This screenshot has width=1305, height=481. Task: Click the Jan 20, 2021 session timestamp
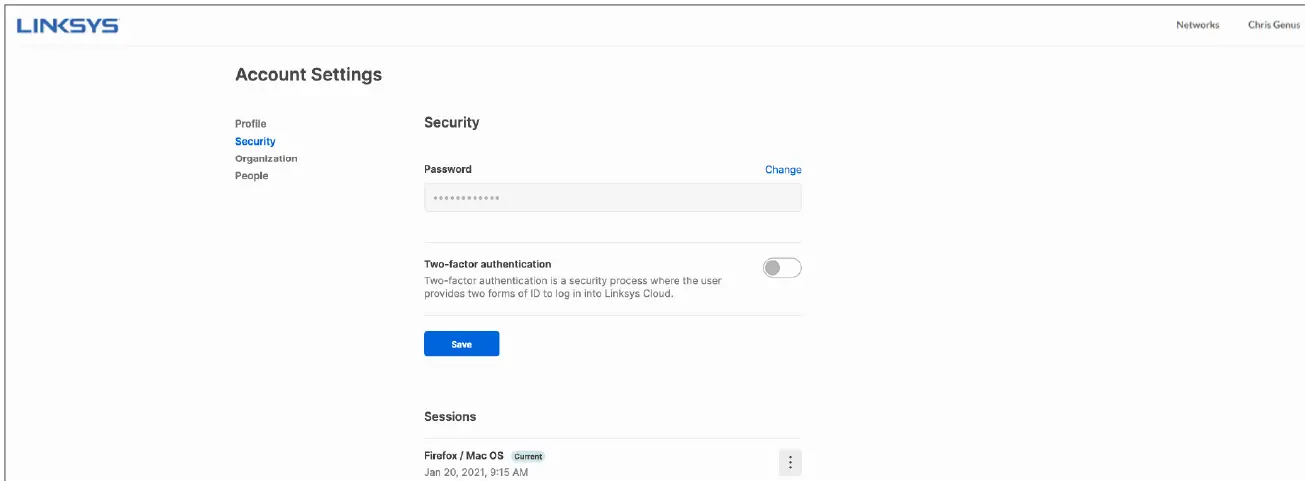pos(476,472)
